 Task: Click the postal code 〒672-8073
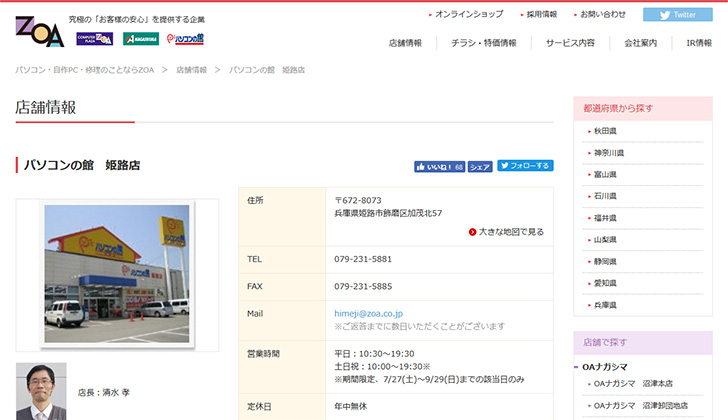(x=358, y=200)
